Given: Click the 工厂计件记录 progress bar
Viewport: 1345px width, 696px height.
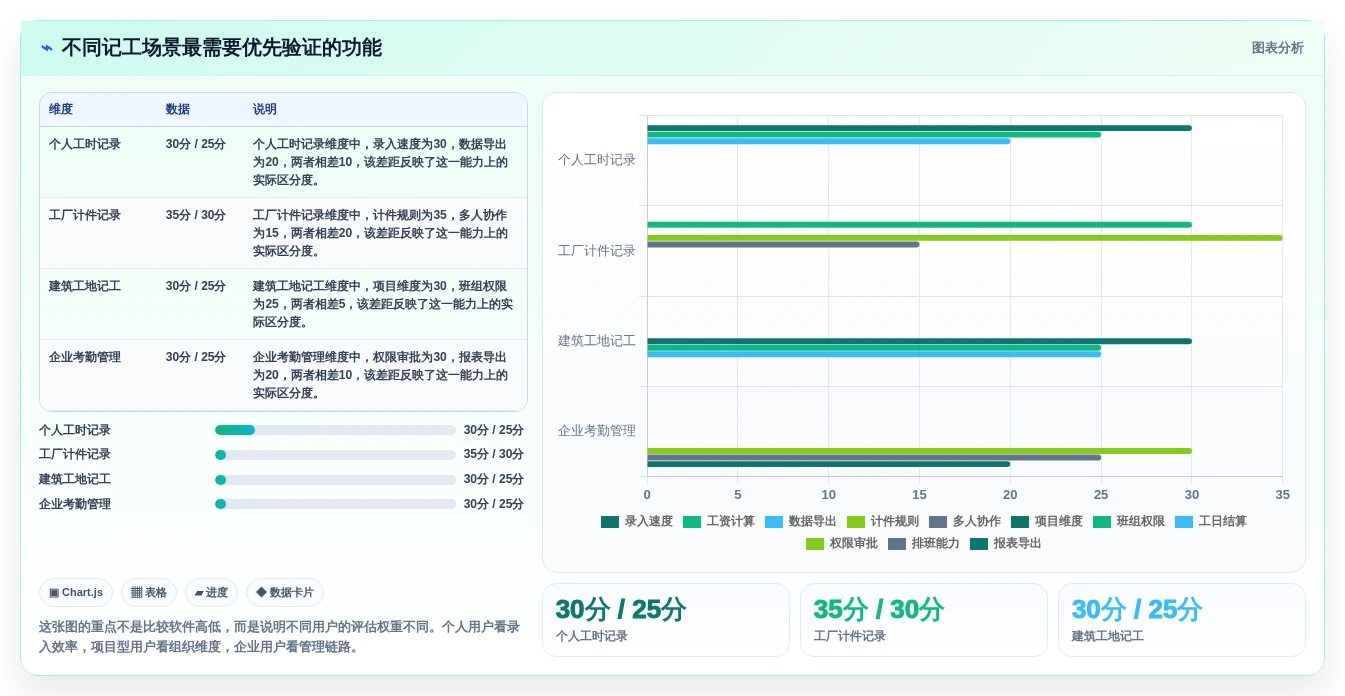Looking at the screenshot, I should 335,455.
